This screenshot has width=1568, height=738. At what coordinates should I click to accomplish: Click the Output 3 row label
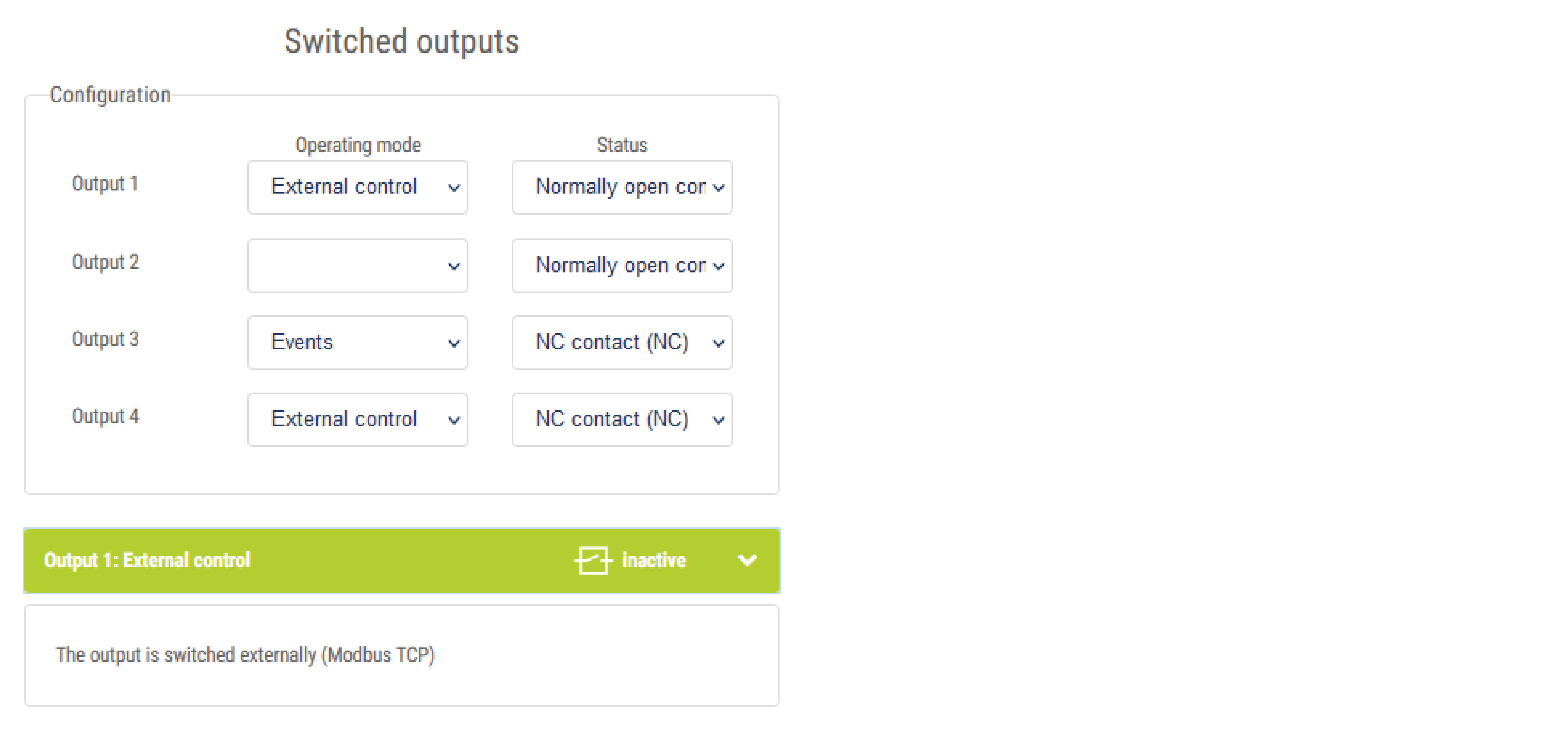(x=105, y=339)
